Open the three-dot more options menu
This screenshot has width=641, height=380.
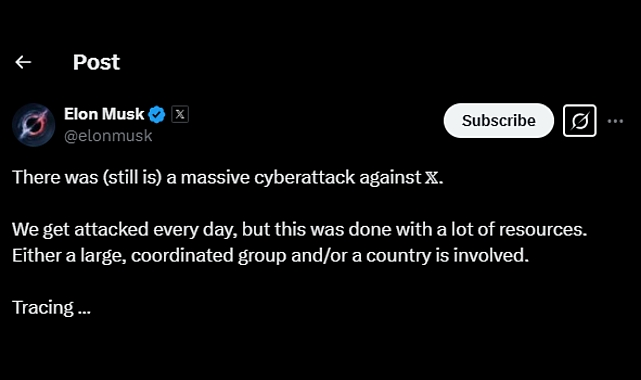[x=615, y=121]
